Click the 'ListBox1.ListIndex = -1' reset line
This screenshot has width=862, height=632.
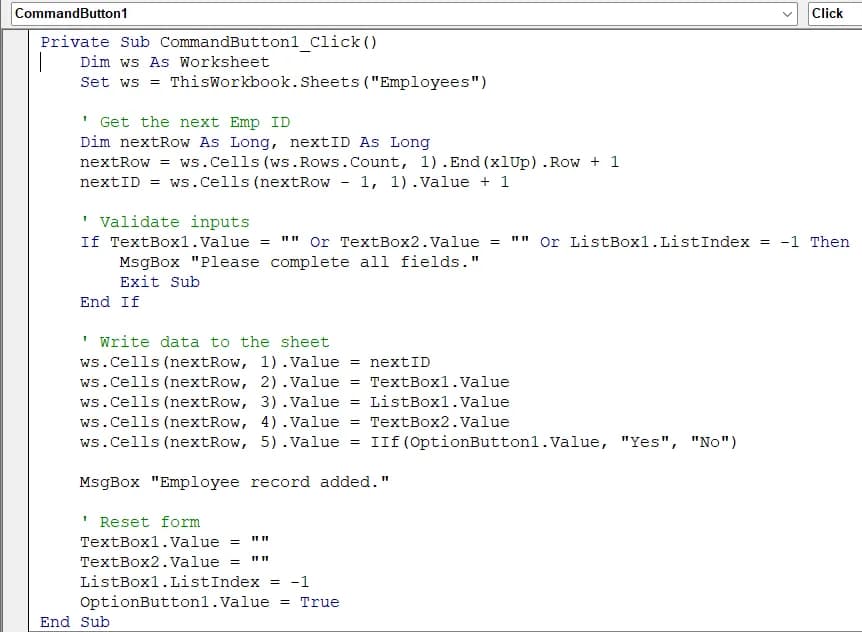click(x=194, y=582)
